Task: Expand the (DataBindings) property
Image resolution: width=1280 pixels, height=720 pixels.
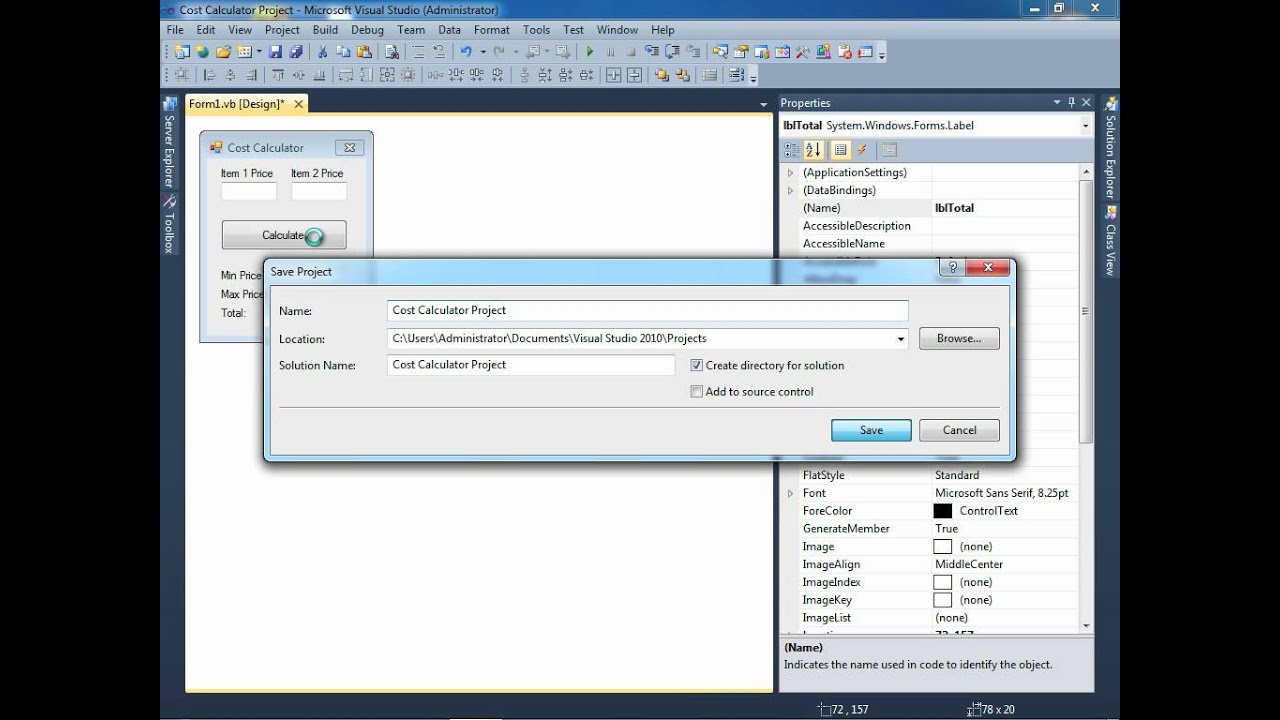Action: tap(790, 191)
